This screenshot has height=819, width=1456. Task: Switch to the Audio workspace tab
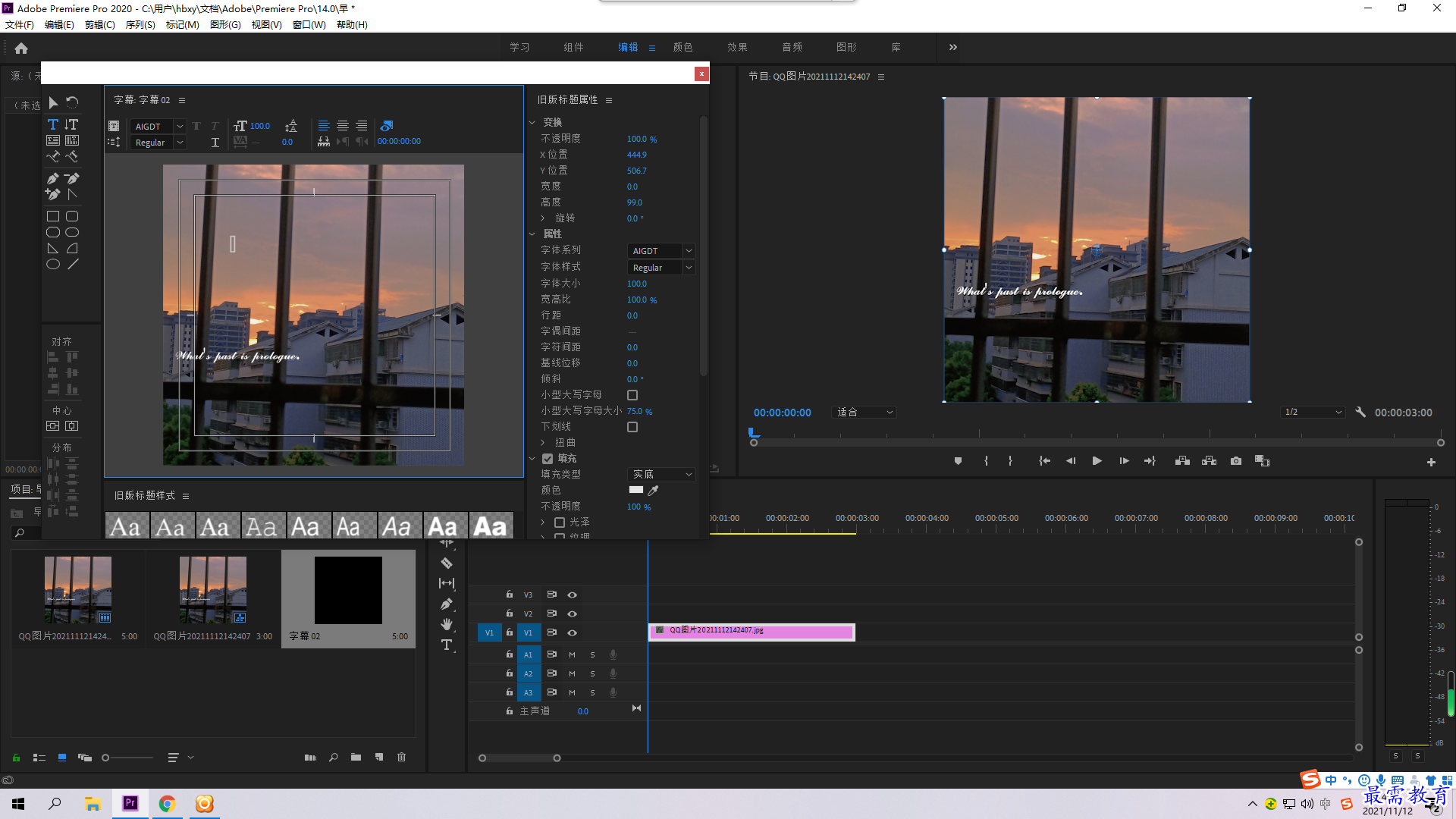(x=792, y=47)
